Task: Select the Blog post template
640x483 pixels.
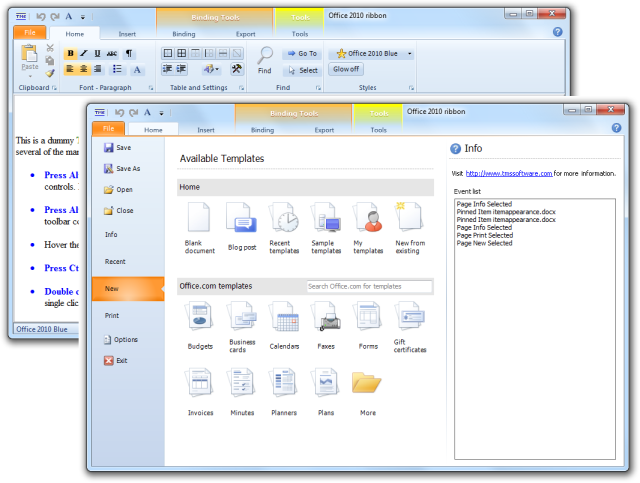Action: (242, 227)
